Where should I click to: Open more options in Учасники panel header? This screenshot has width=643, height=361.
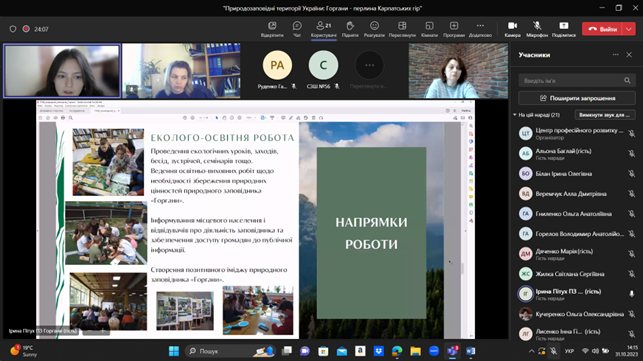point(616,55)
